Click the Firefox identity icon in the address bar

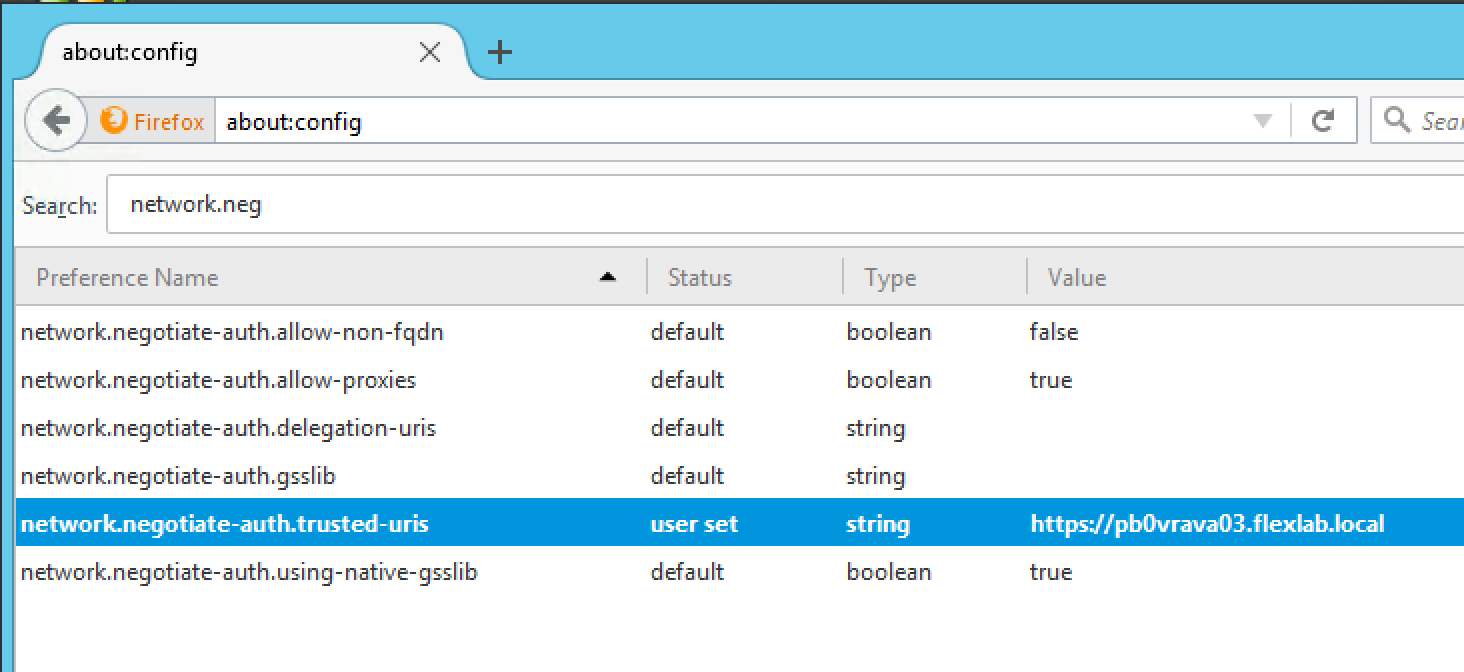(115, 122)
